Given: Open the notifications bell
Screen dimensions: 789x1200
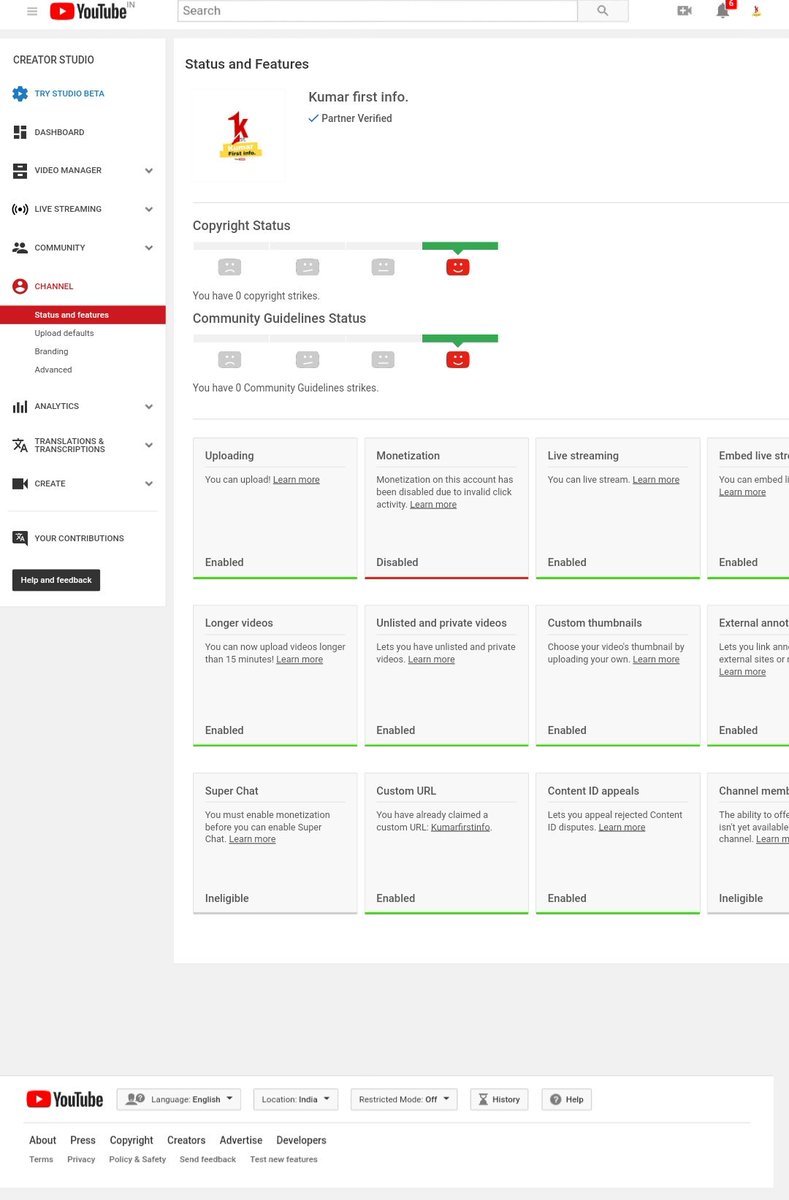Looking at the screenshot, I should click(x=722, y=11).
